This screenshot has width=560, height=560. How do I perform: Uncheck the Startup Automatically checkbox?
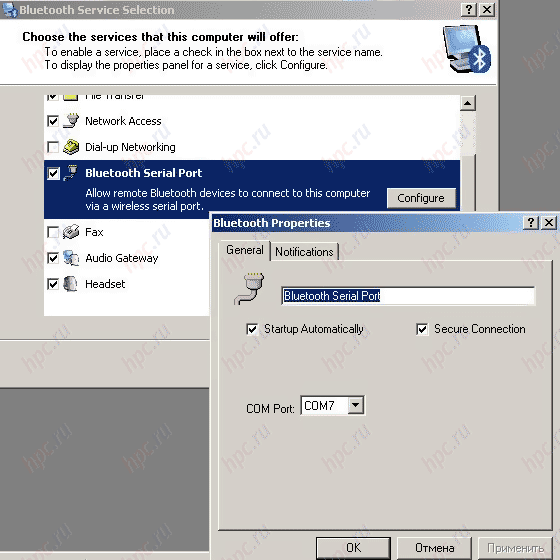point(252,329)
